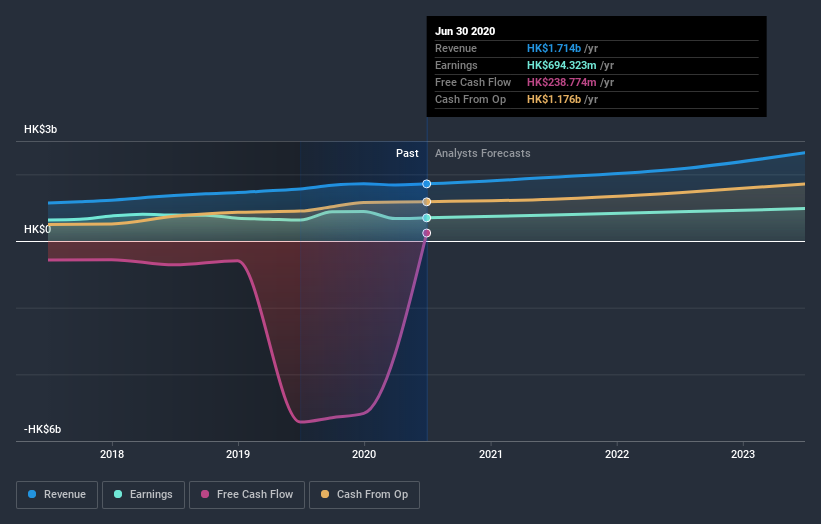Image resolution: width=821 pixels, height=524 pixels.
Task: Click the 2018 x-axis label
Action: pyautogui.click(x=112, y=454)
